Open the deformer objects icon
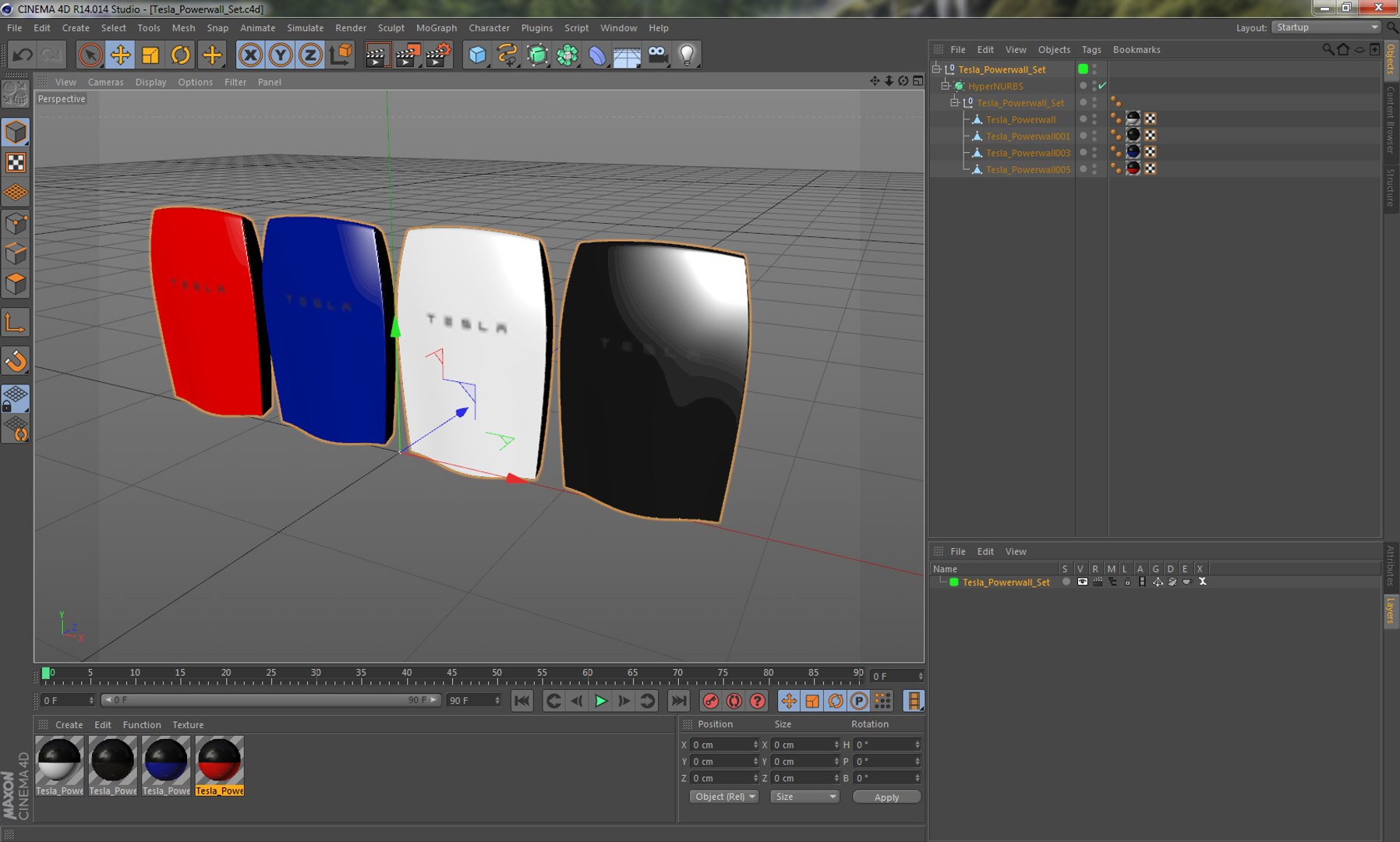 tap(598, 55)
